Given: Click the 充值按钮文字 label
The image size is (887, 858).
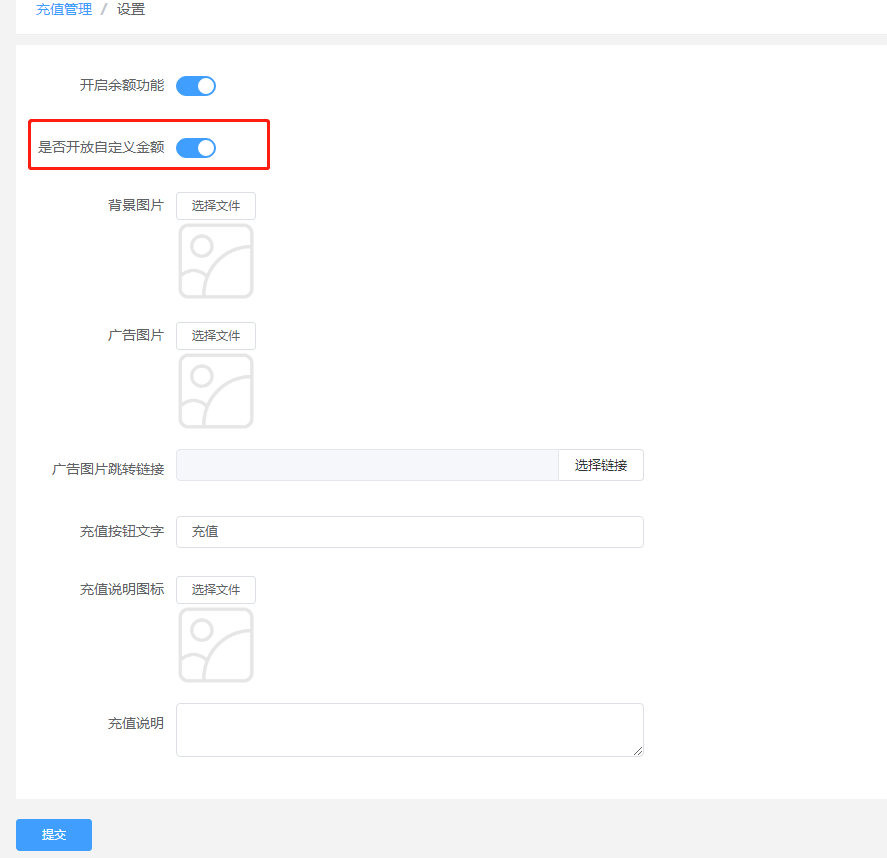Looking at the screenshot, I should [x=122, y=532].
